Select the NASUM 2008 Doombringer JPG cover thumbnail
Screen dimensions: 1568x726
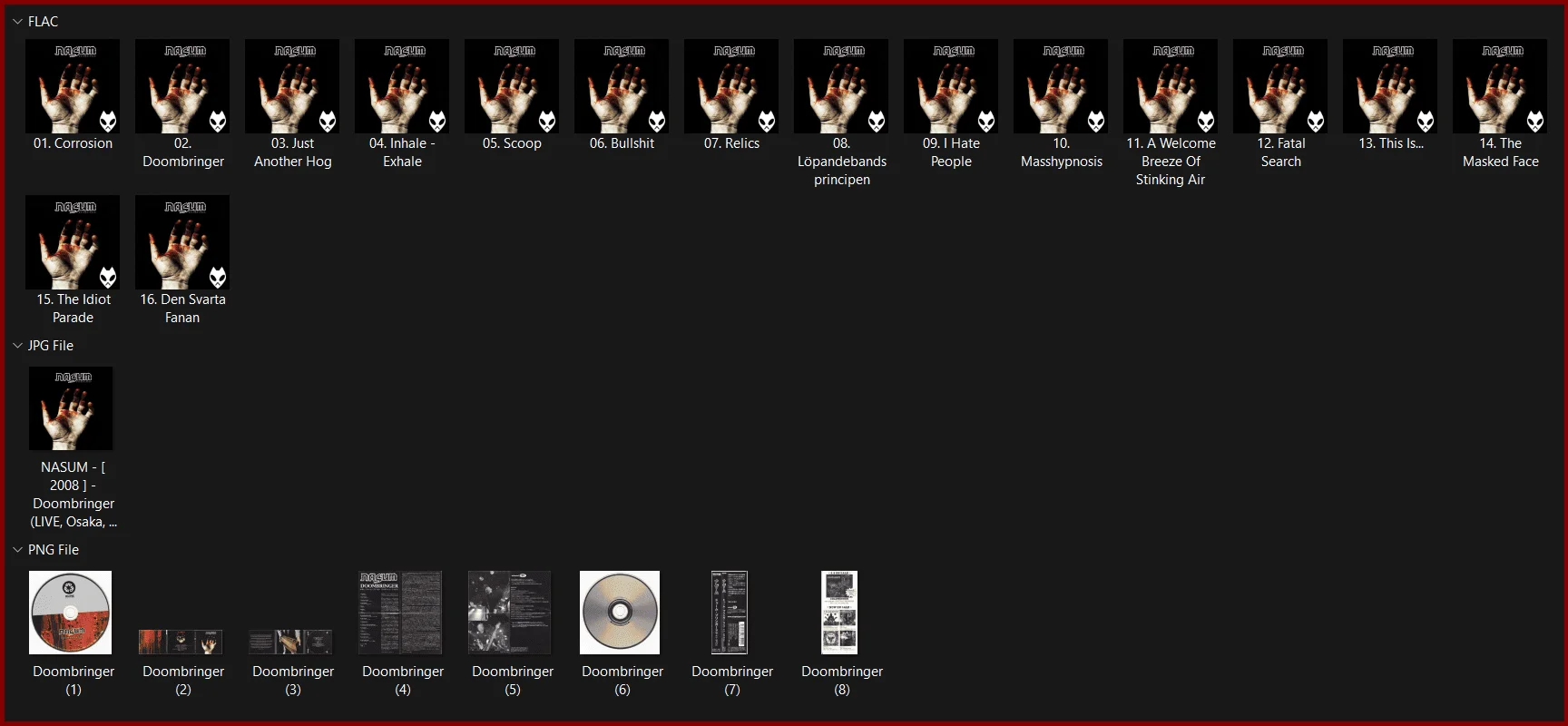(71, 408)
